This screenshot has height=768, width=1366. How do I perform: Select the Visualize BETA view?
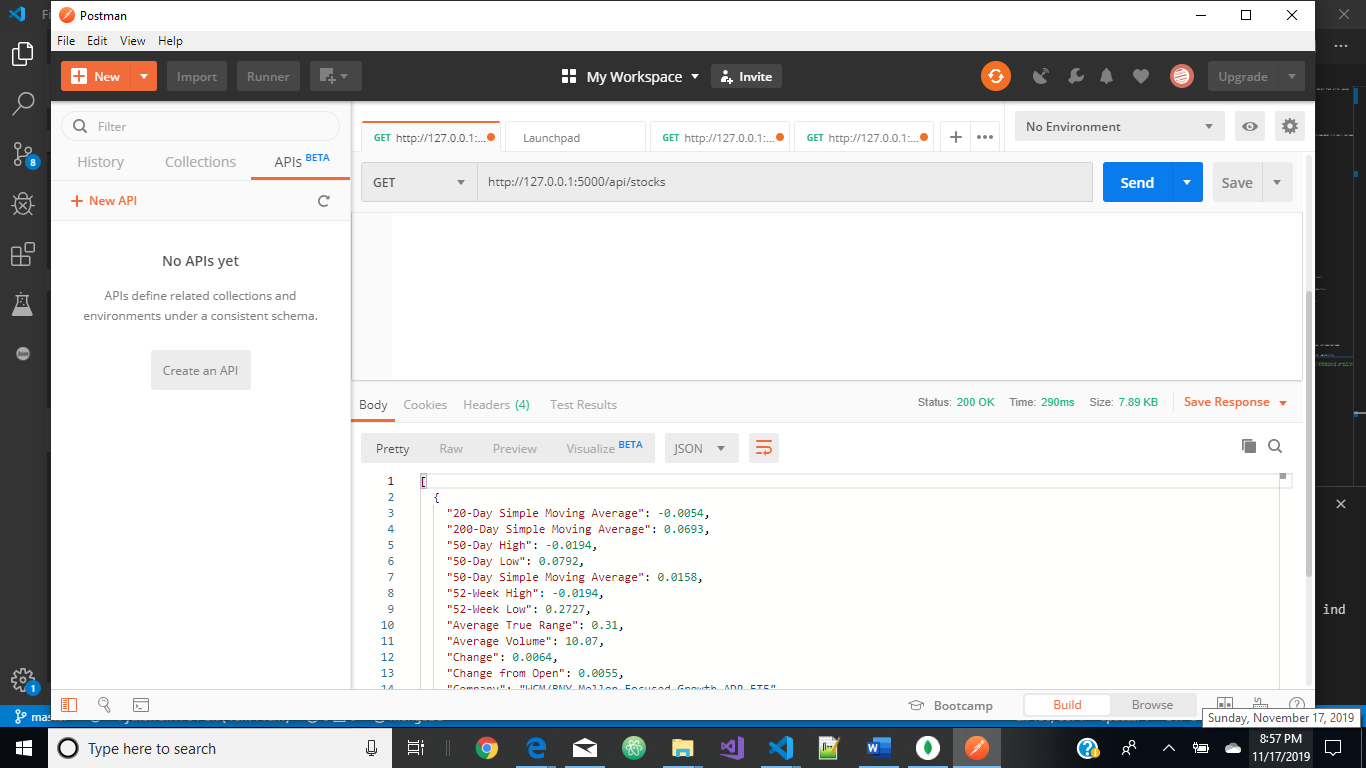tap(604, 448)
